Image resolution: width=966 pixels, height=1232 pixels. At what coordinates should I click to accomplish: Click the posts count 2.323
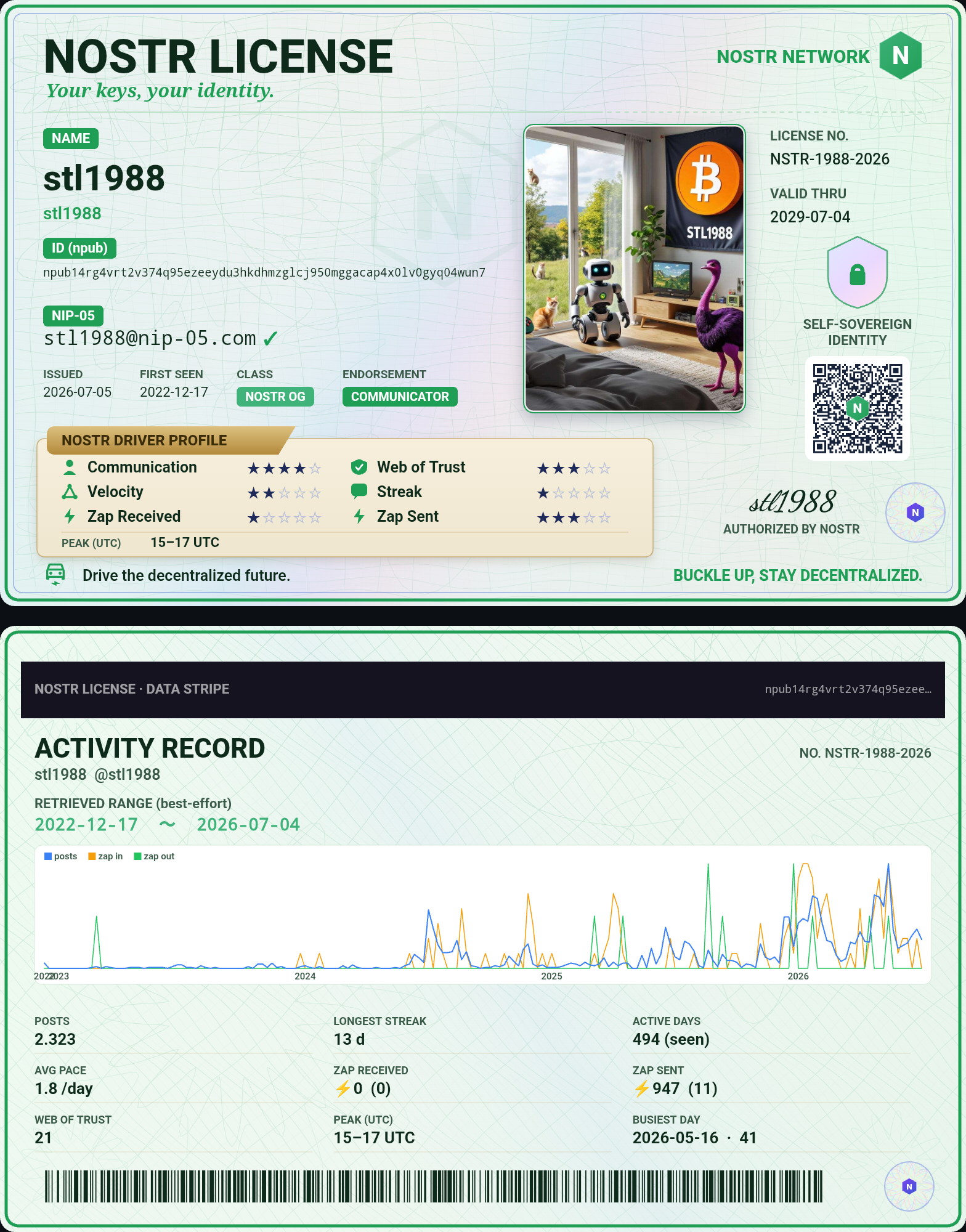(55, 1039)
